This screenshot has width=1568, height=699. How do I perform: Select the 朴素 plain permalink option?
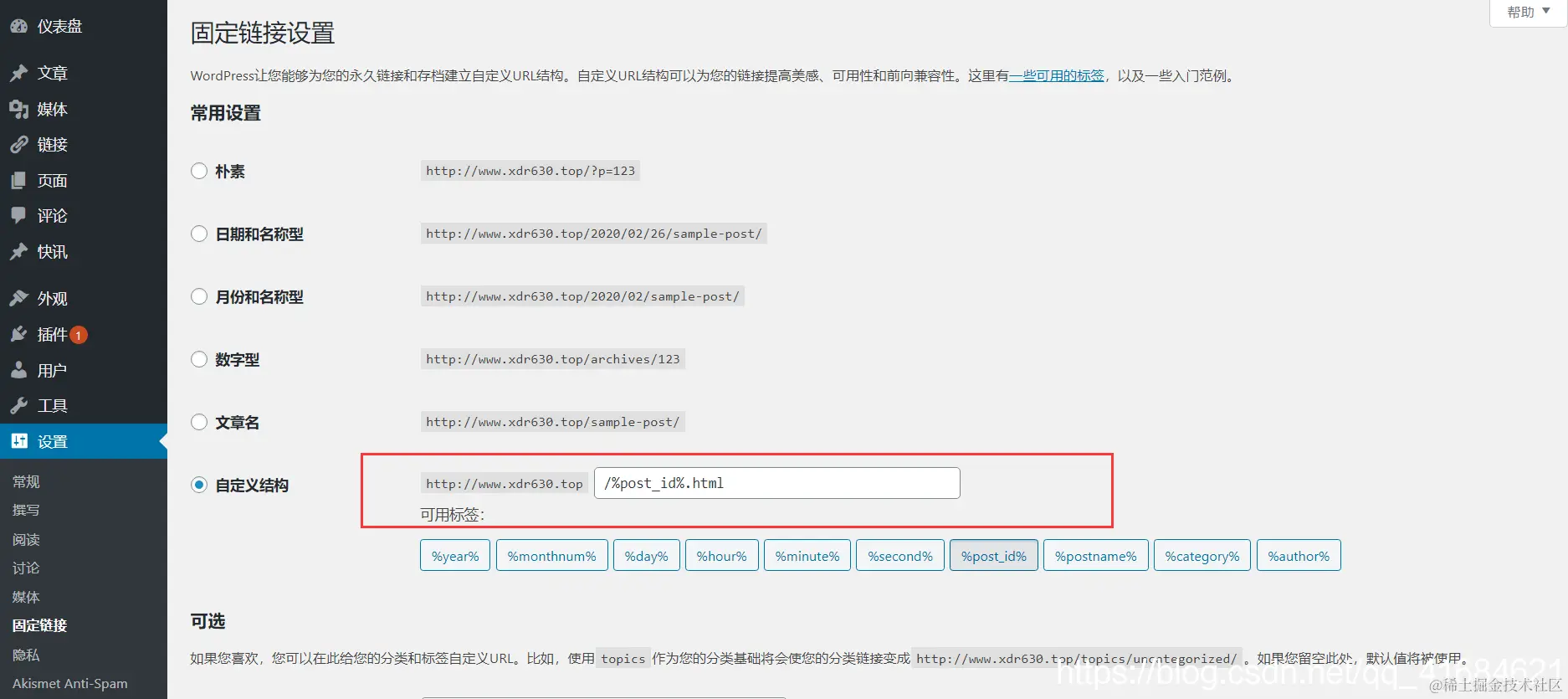pyautogui.click(x=199, y=171)
